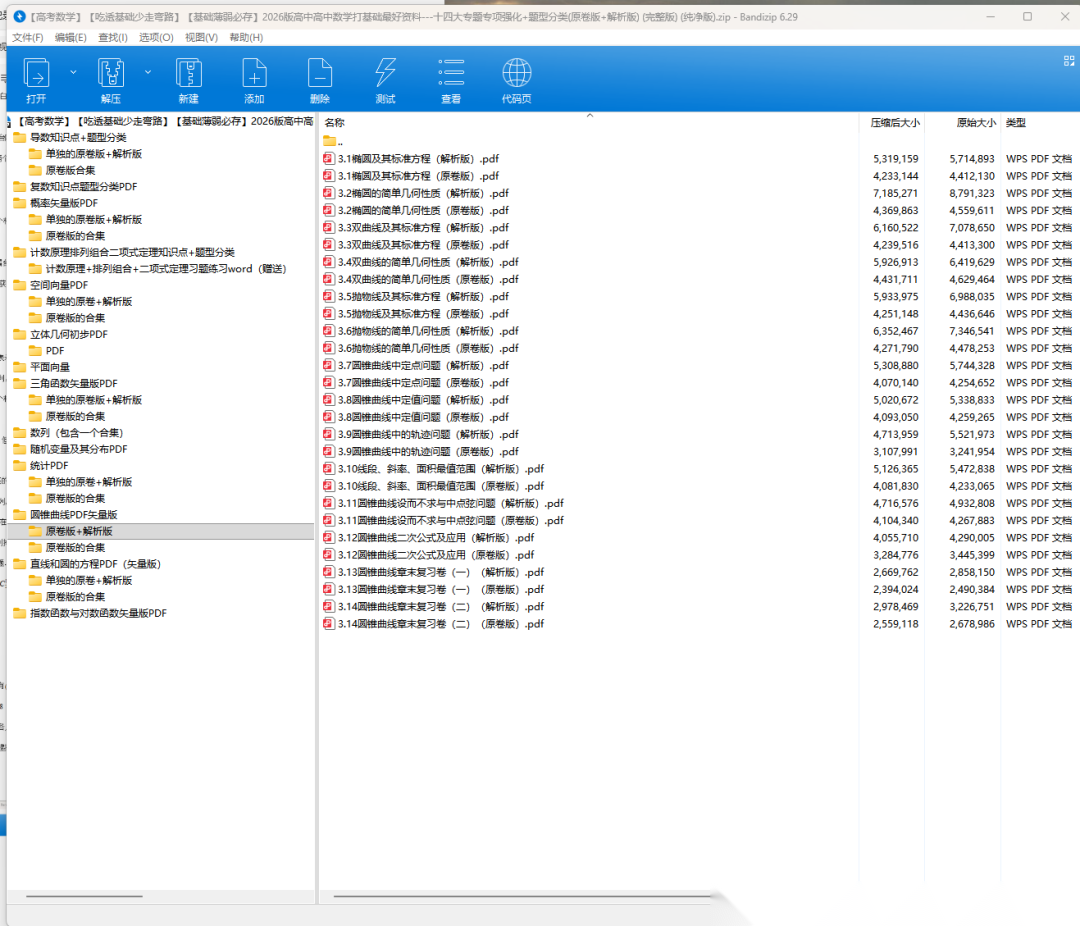Click the 查看 (View) toolbar icon
Screen dimensions: 1080x926
pos(451,74)
